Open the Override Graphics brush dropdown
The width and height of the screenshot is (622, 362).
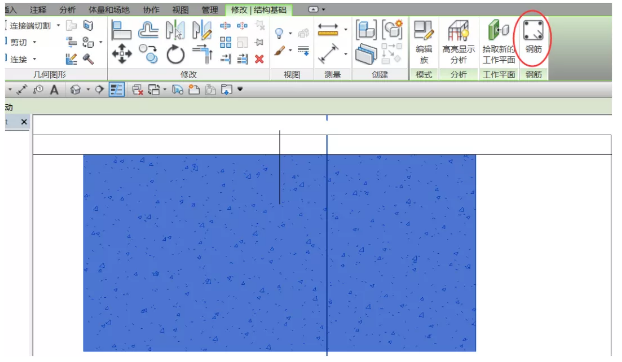coord(290,50)
